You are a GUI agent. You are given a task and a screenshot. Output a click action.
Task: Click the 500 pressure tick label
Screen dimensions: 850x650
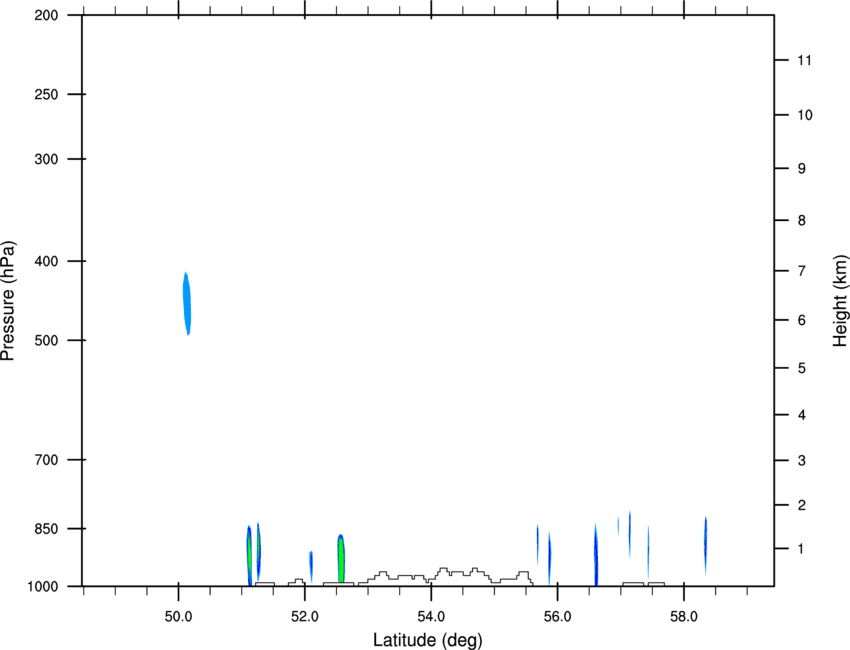46,340
